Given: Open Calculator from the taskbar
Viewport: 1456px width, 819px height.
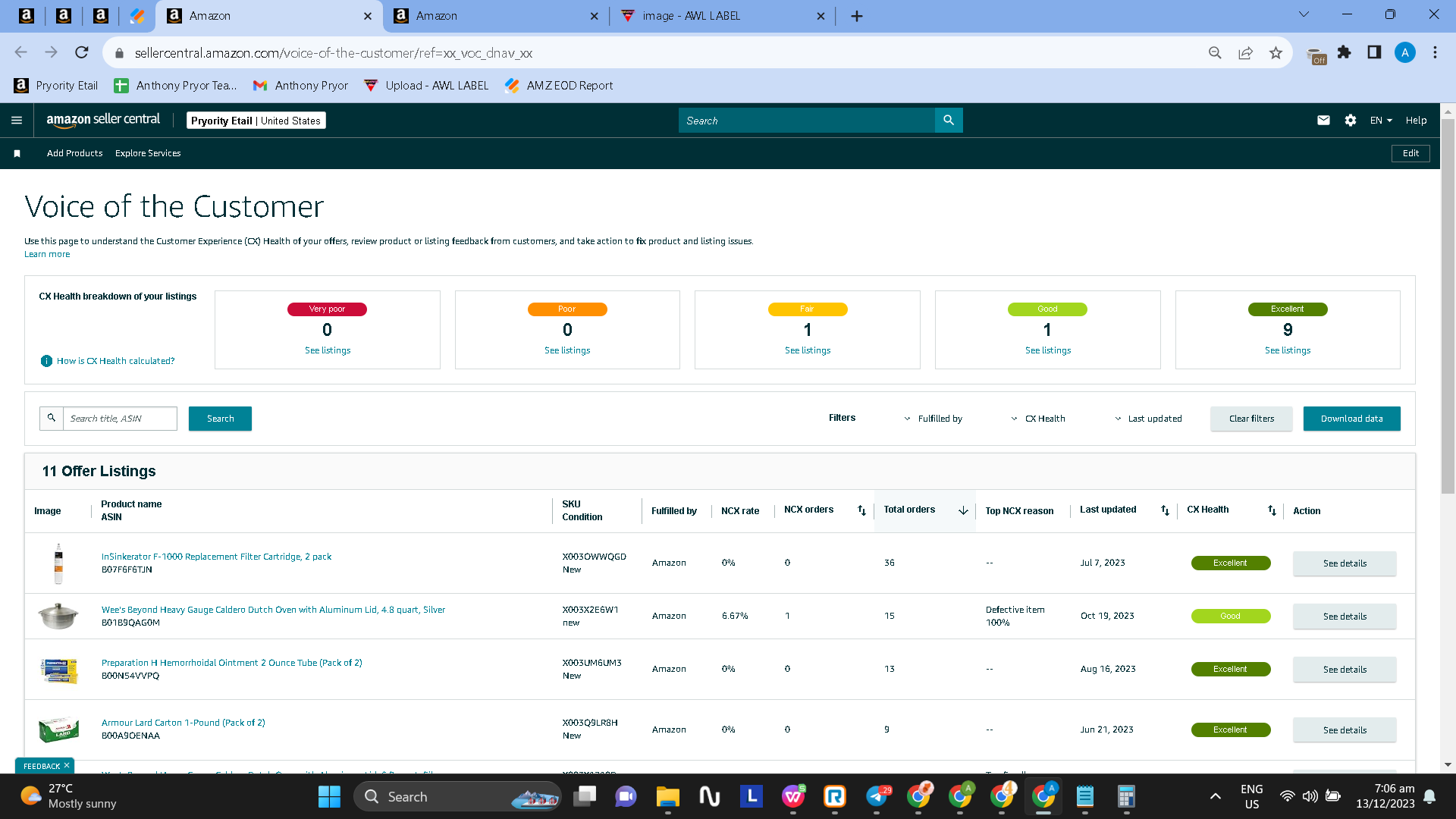Looking at the screenshot, I should 1126,796.
